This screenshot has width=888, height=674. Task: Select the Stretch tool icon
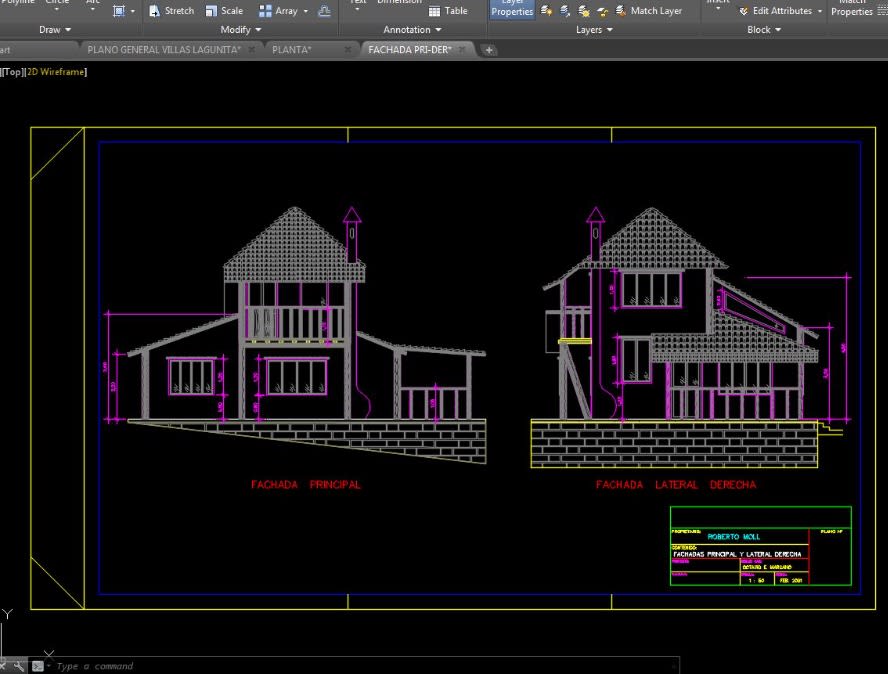[154, 11]
